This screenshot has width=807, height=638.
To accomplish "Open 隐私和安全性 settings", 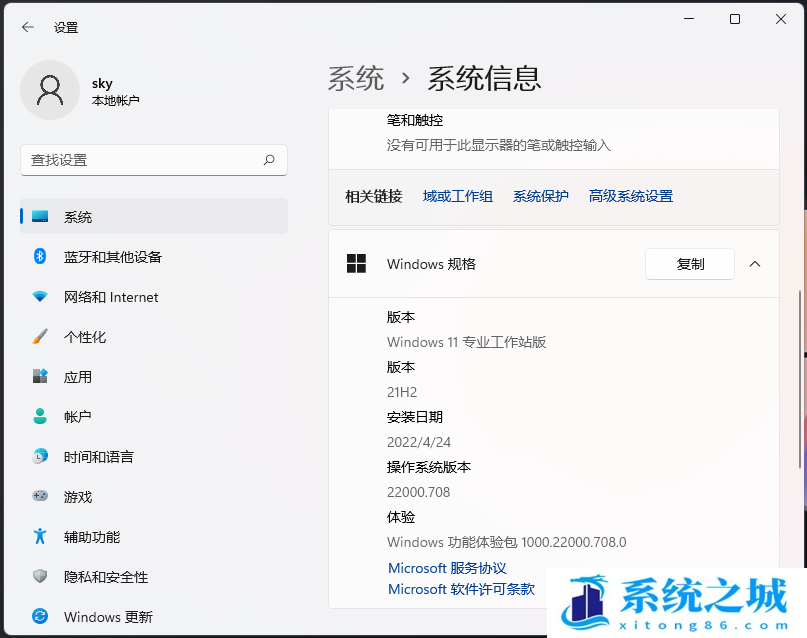I will pos(154,577).
